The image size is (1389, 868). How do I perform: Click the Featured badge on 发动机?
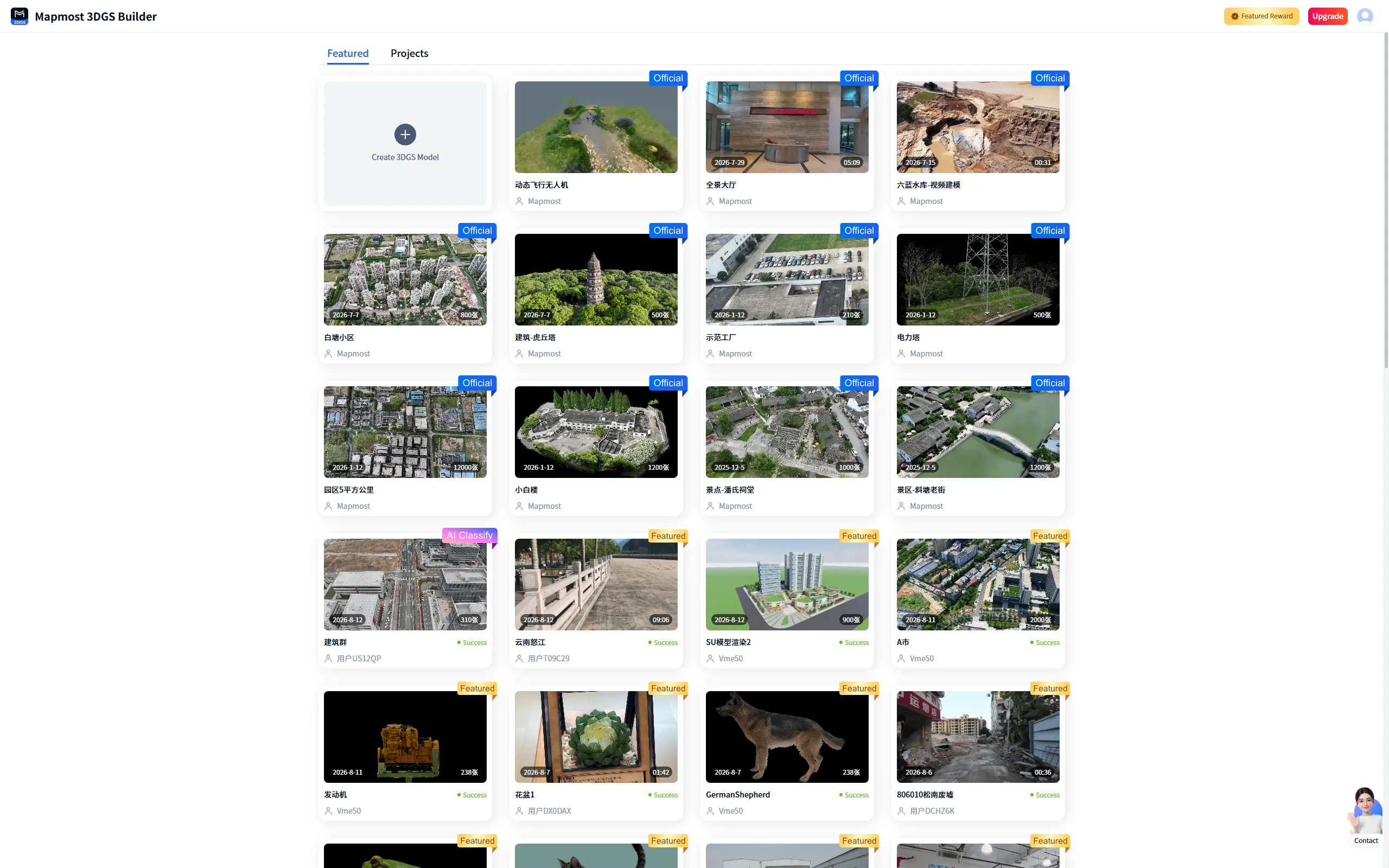point(477,688)
